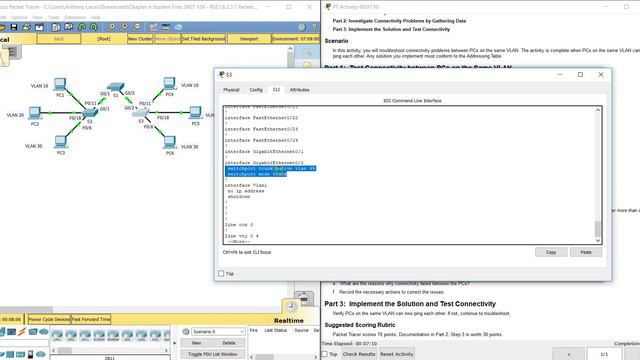Click the Undo arrow icon
The height and width of the screenshot is (360, 640).
[x=82, y=27]
